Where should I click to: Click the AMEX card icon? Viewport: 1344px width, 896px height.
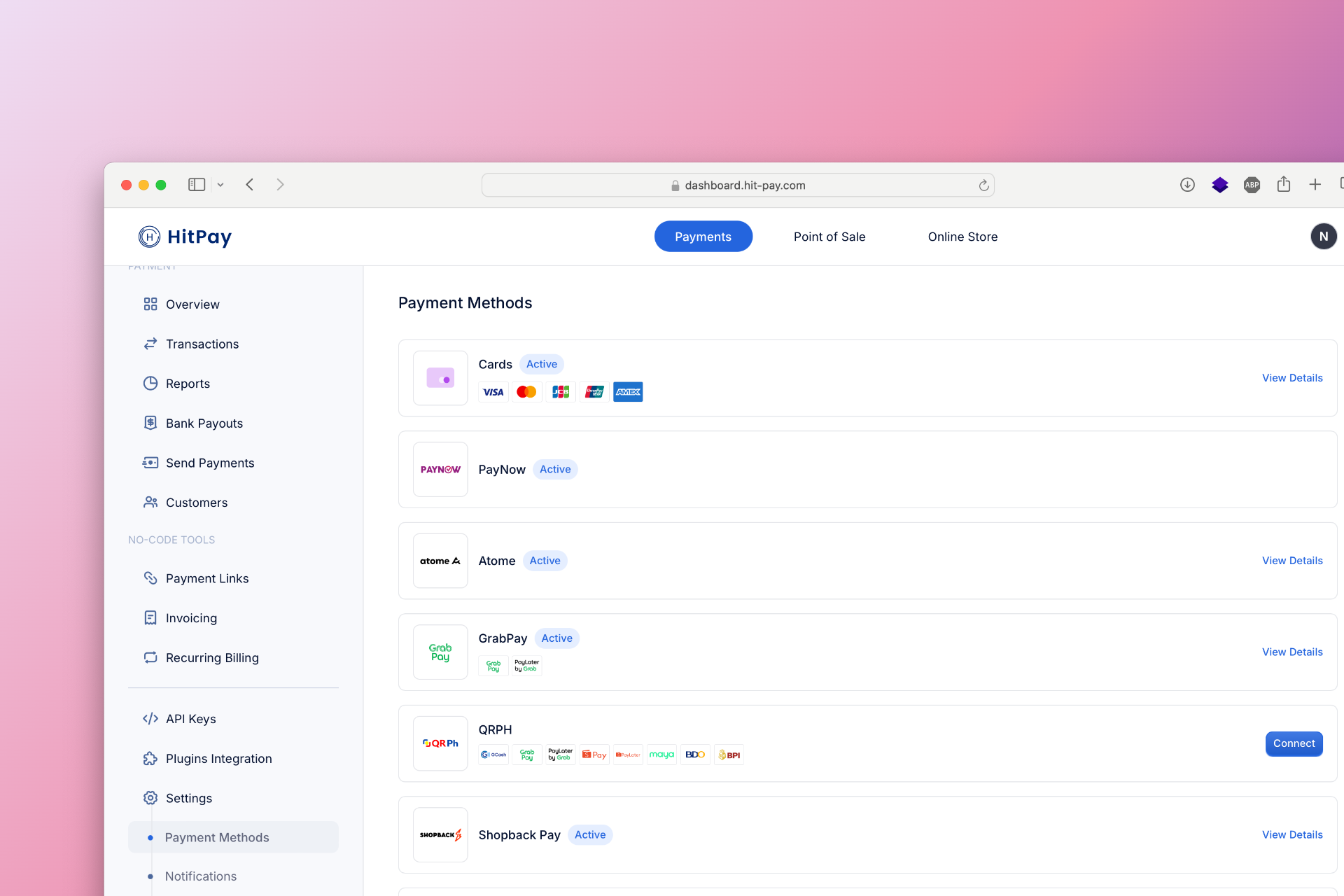[628, 392]
